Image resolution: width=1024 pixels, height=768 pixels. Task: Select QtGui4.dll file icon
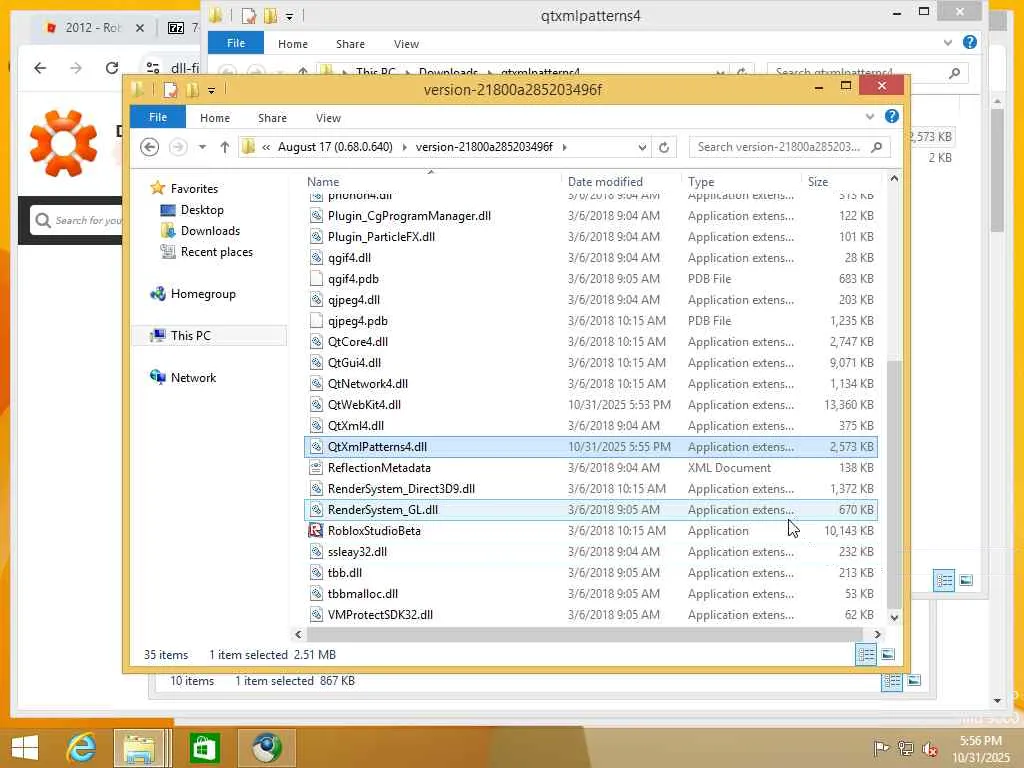point(316,362)
